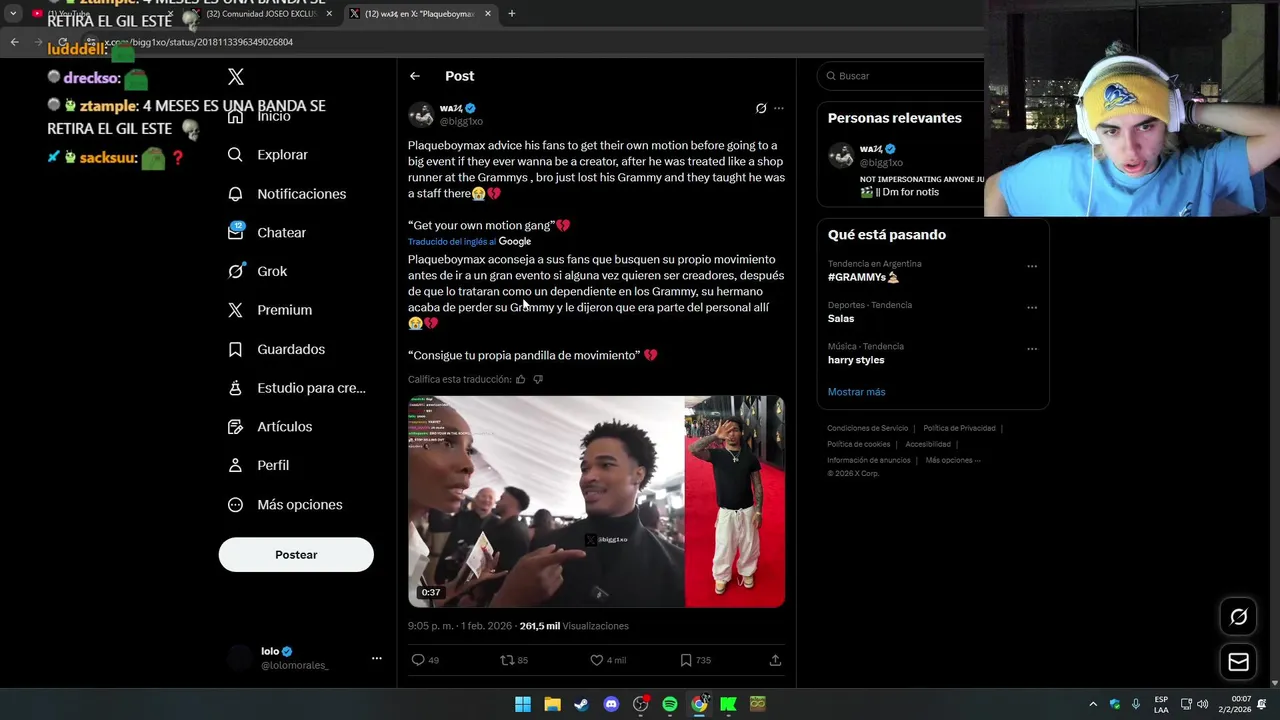Open the volume control in system tray
The height and width of the screenshot is (720, 1280).
[1203, 704]
